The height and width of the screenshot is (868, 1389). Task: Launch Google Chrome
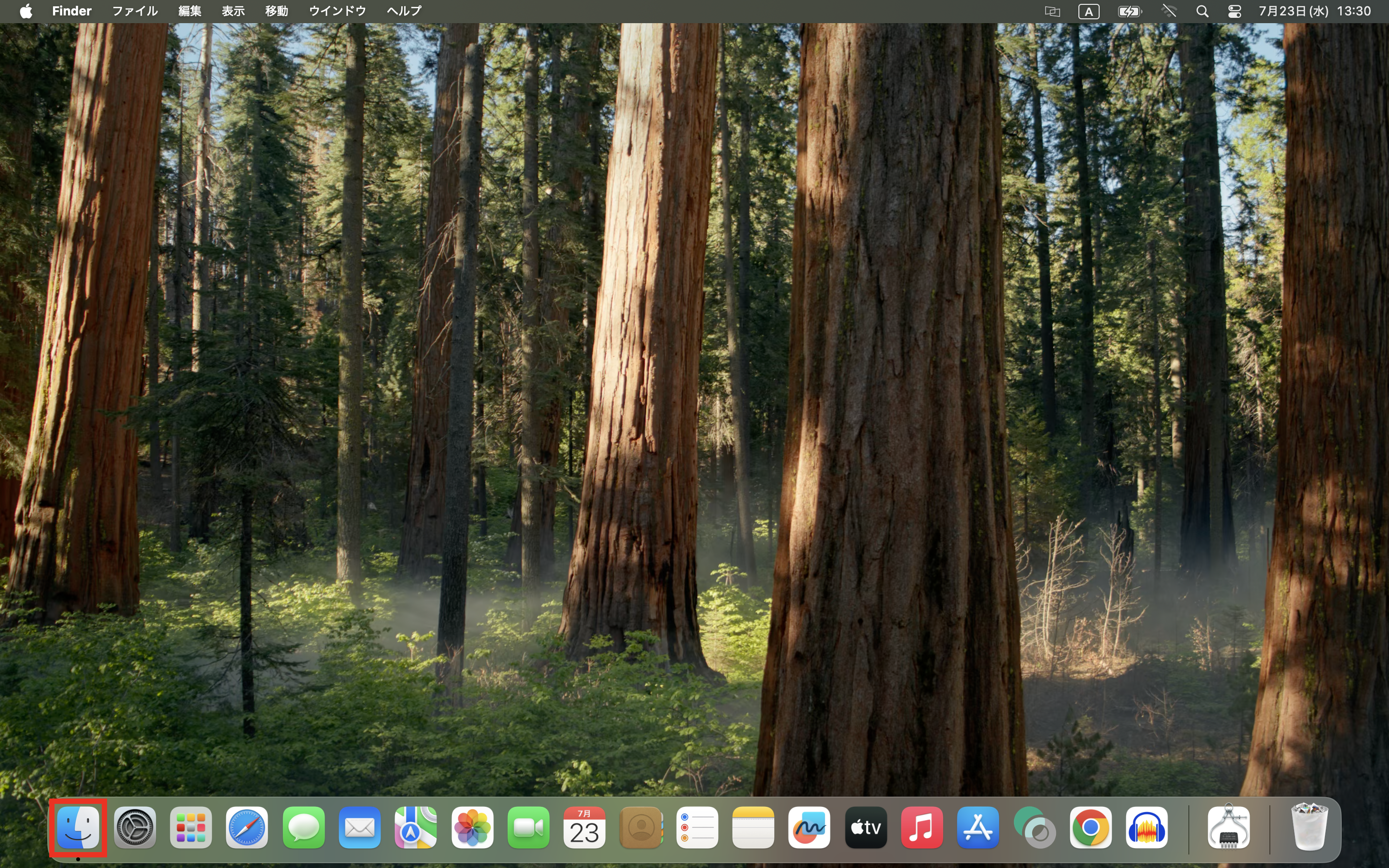(x=1090, y=827)
